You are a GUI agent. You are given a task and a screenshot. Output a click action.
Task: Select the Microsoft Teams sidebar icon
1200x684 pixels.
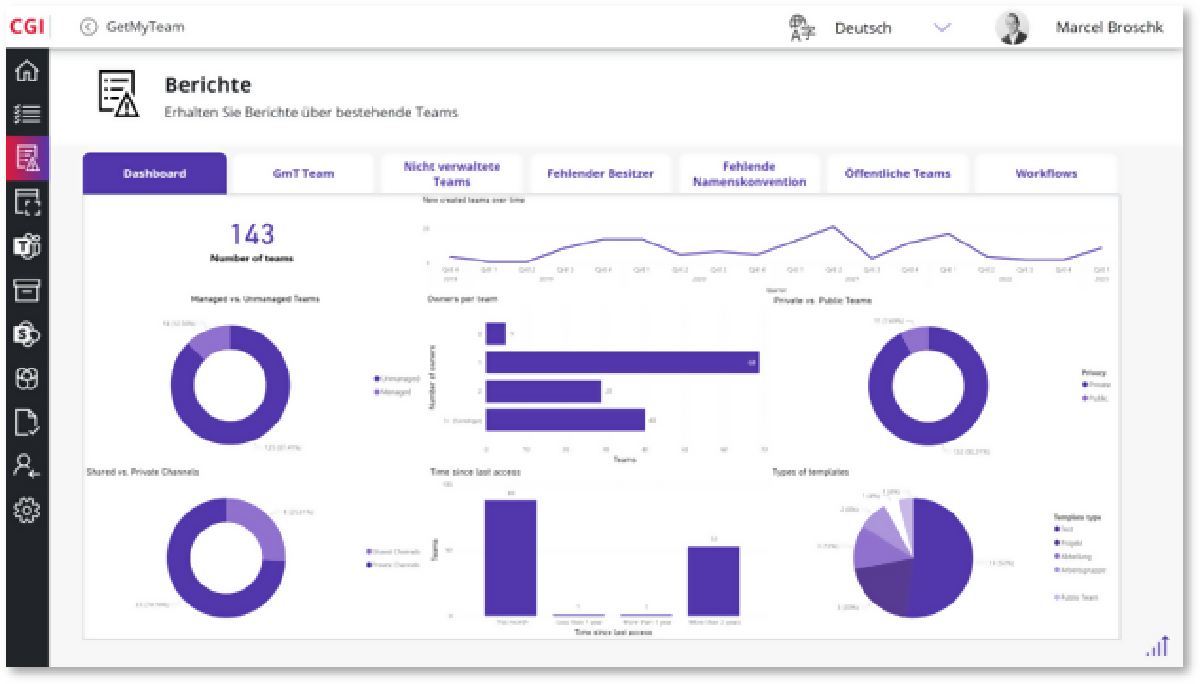tap(26, 245)
